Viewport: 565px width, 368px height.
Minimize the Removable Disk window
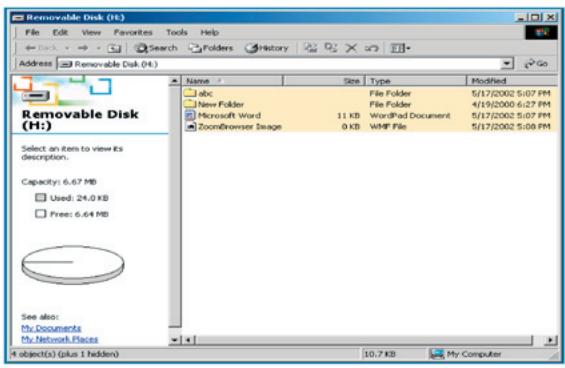520,17
